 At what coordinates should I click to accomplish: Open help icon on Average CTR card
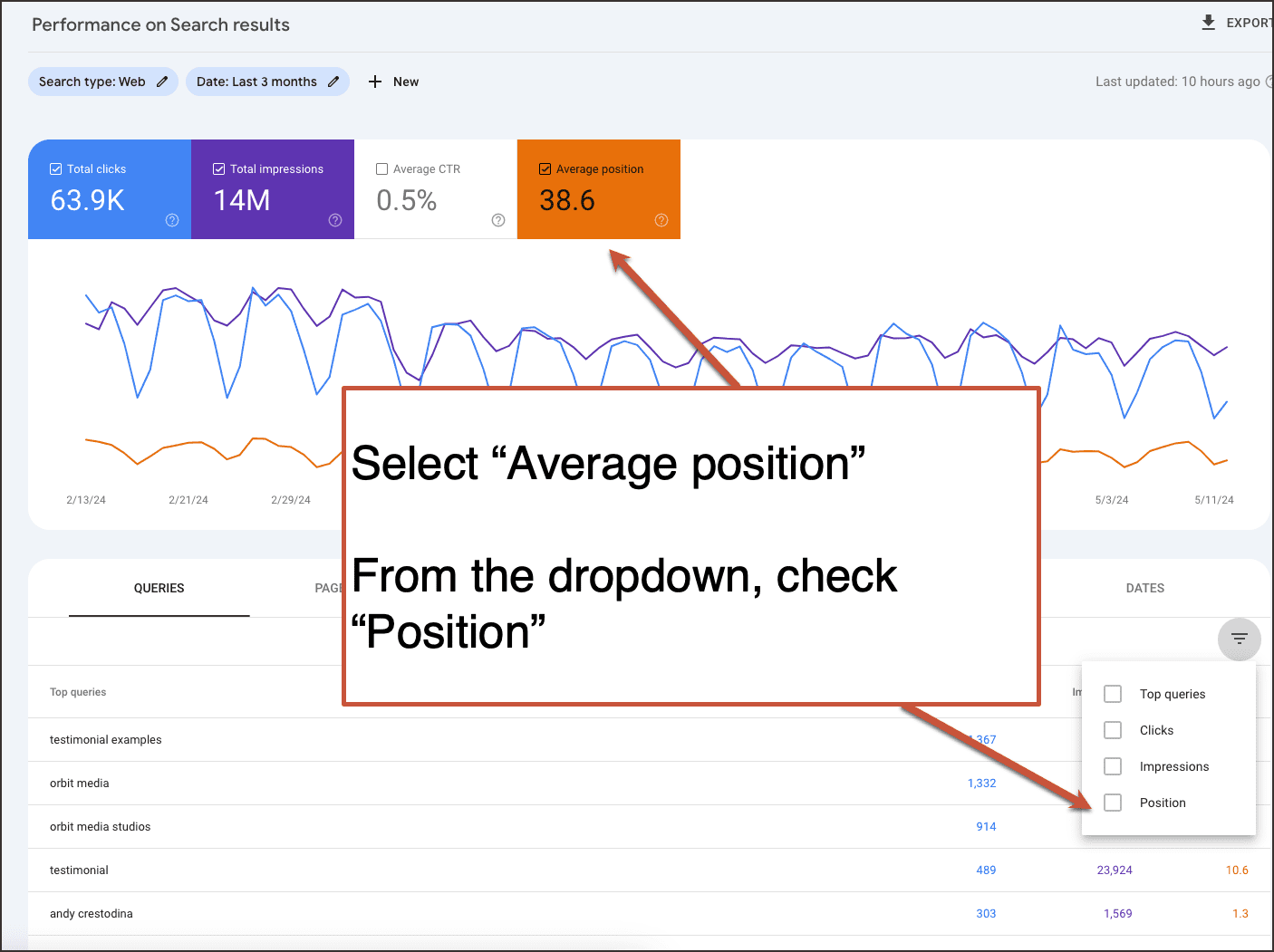(498, 220)
